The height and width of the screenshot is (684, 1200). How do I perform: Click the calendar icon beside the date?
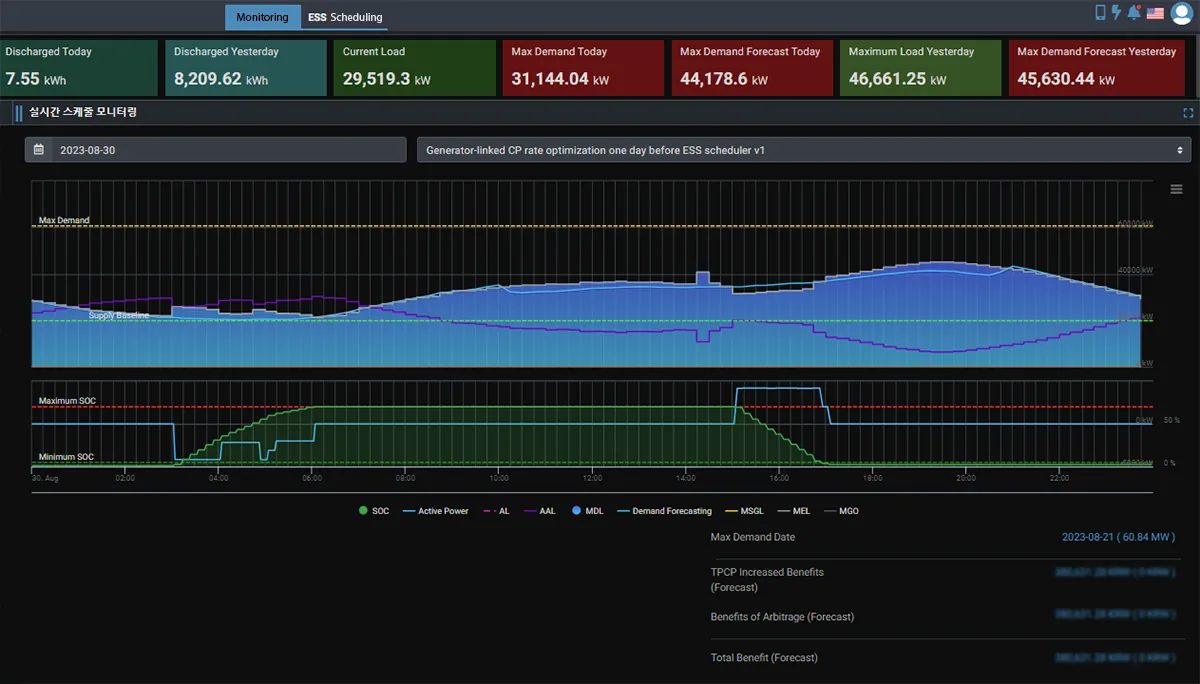click(39, 150)
